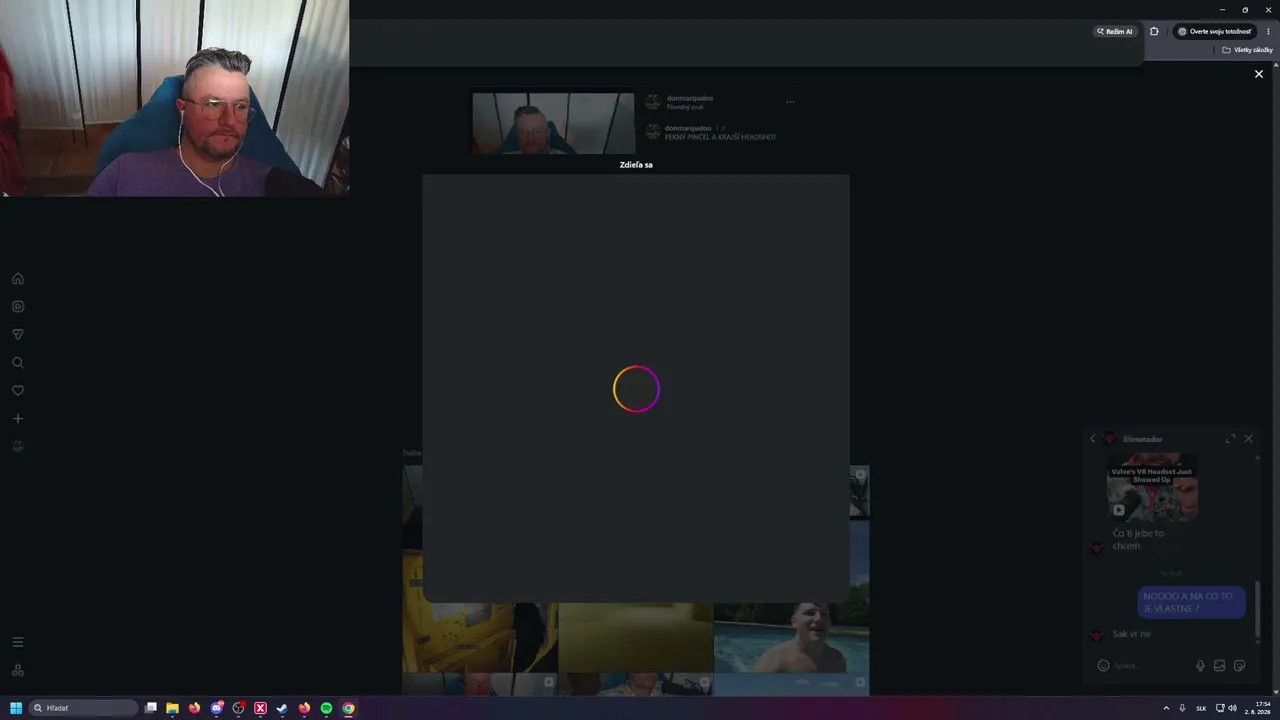Open the hamburger More menu in sidebar
This screenshot has height=720, width=1280.
17,642
